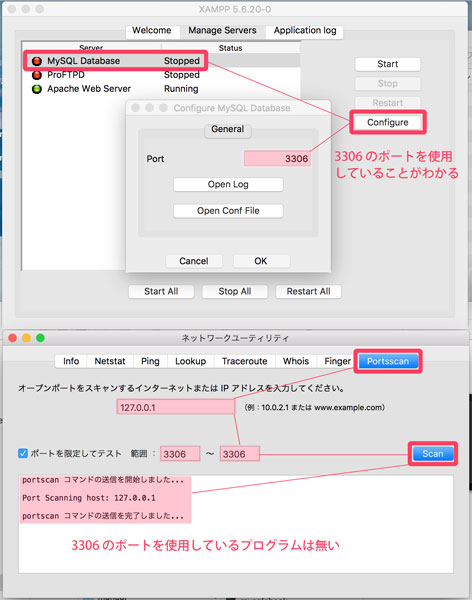Close the Network Utility window with the red button
472x600 pixels.
point(13,338)
